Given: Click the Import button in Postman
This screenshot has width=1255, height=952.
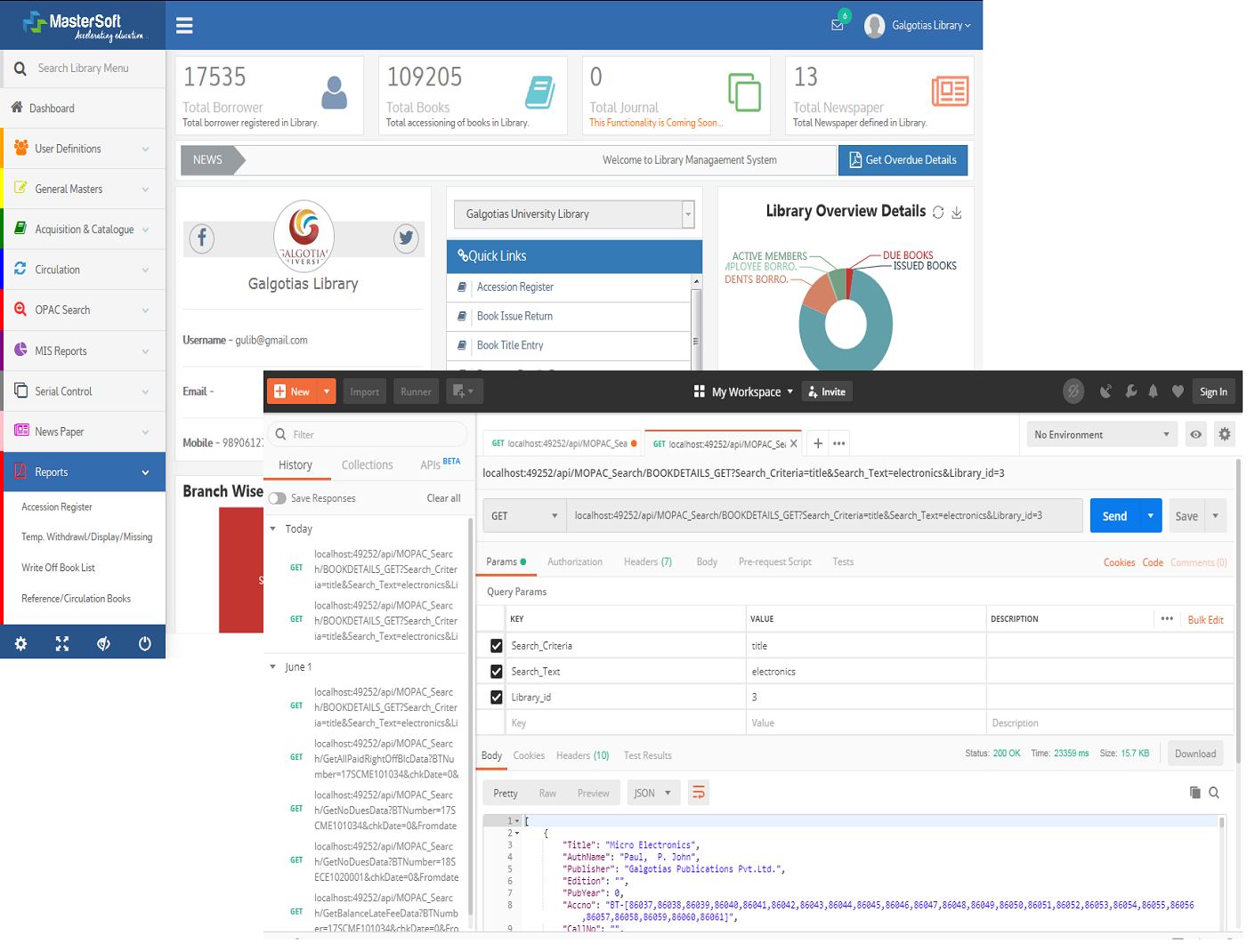Looking at the screenshot, I should tap(364, 391).
